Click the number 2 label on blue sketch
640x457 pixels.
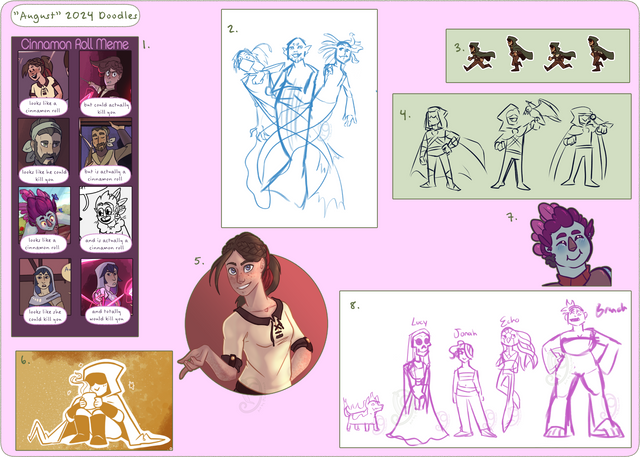pos(233,29)
